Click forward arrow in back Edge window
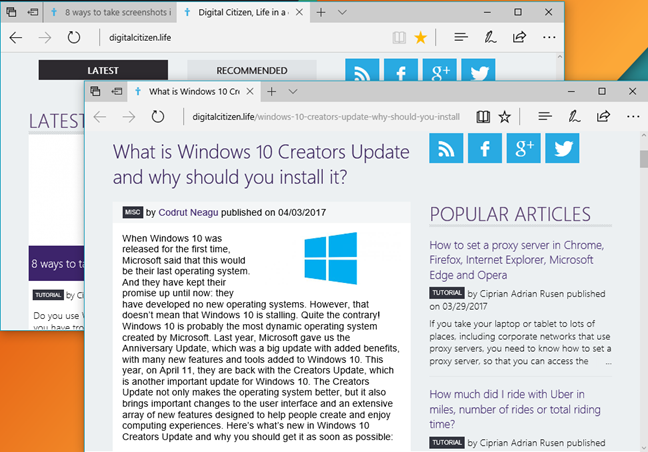The height and width of the screenshot is (452, 648). point(45,38)
